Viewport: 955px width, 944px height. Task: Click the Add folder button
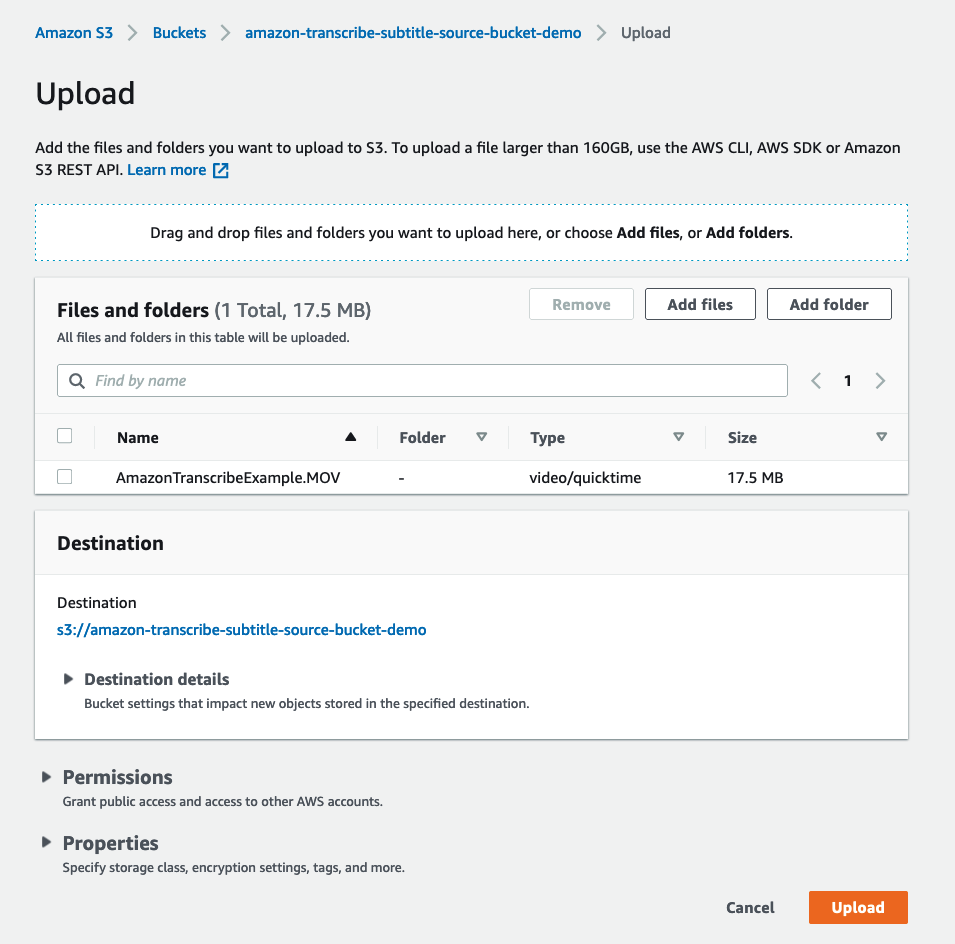click(829, 305)
